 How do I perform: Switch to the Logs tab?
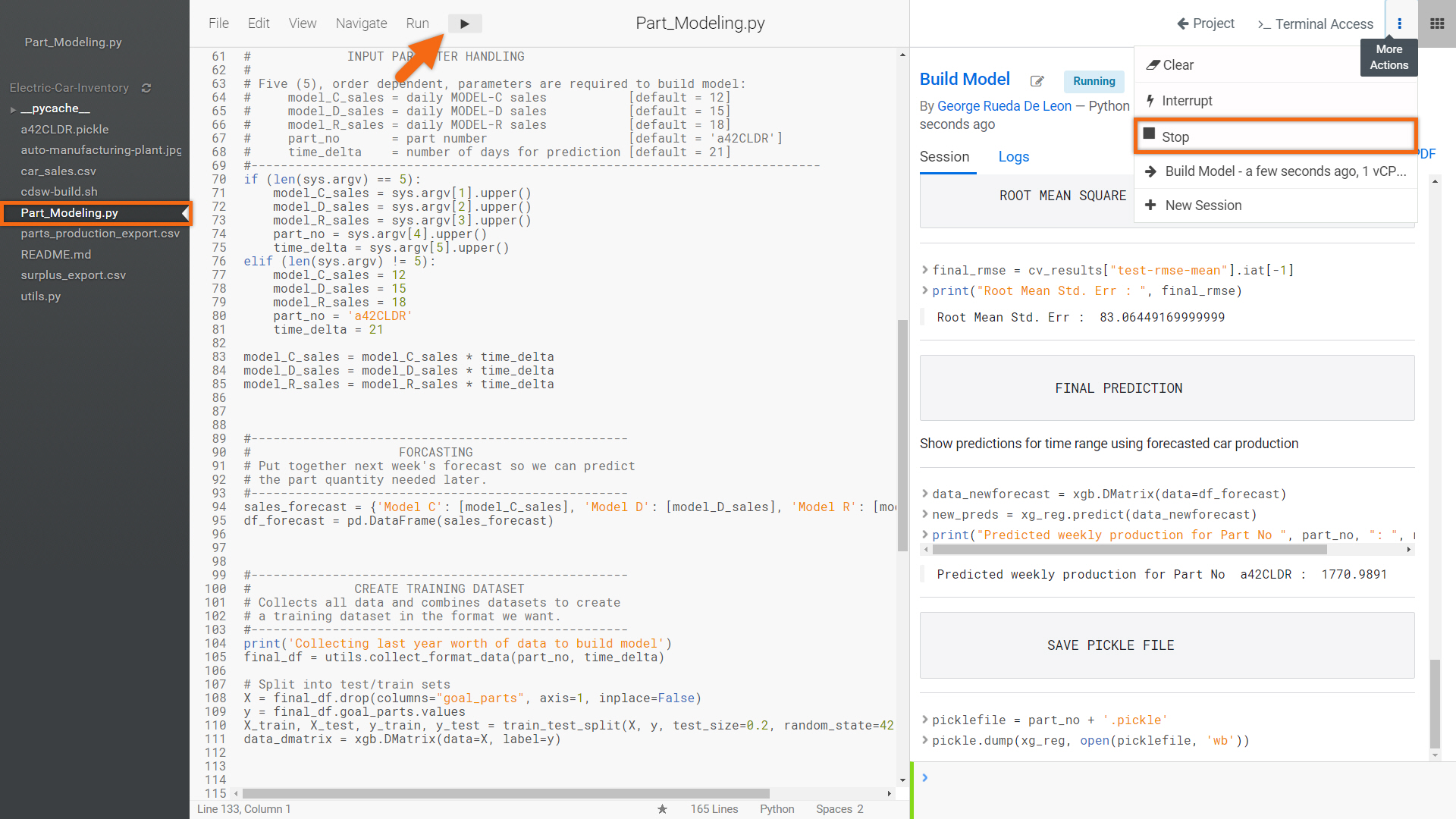[1013, 157]
